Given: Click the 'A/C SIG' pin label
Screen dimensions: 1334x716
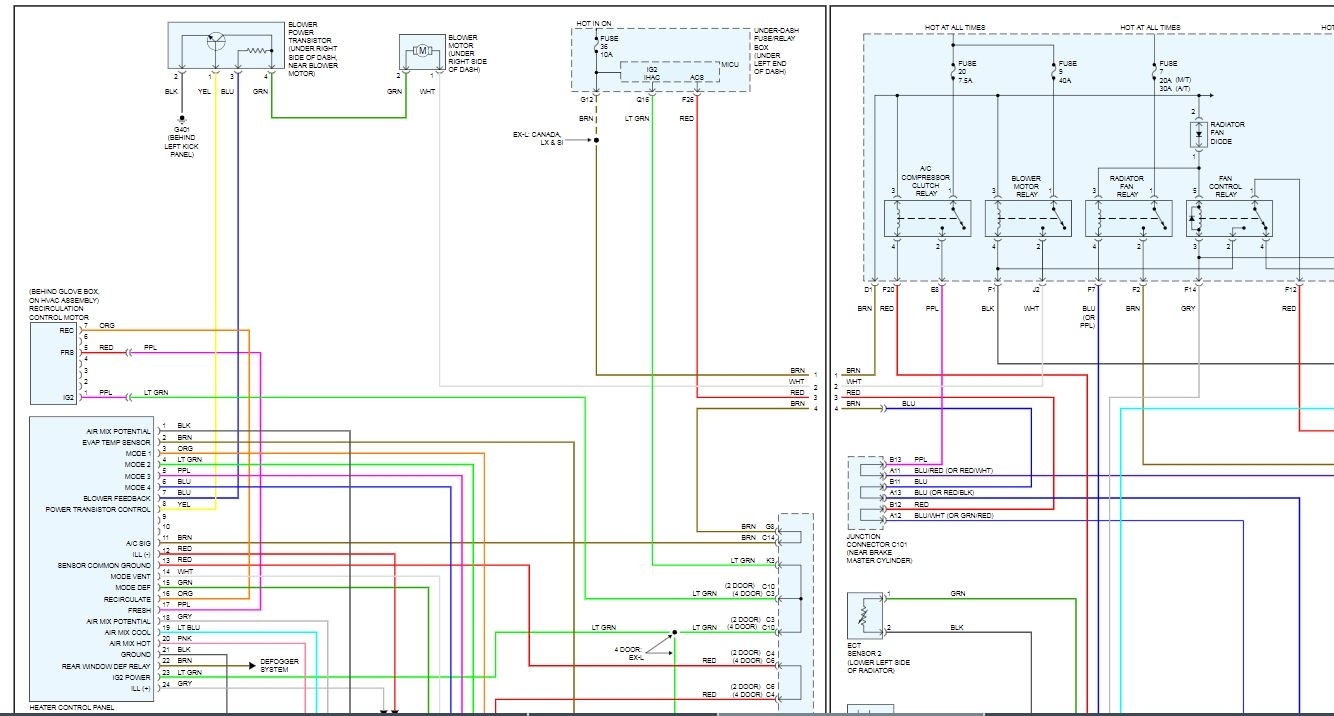Looking at the screenshot, I should pos(136,543).
